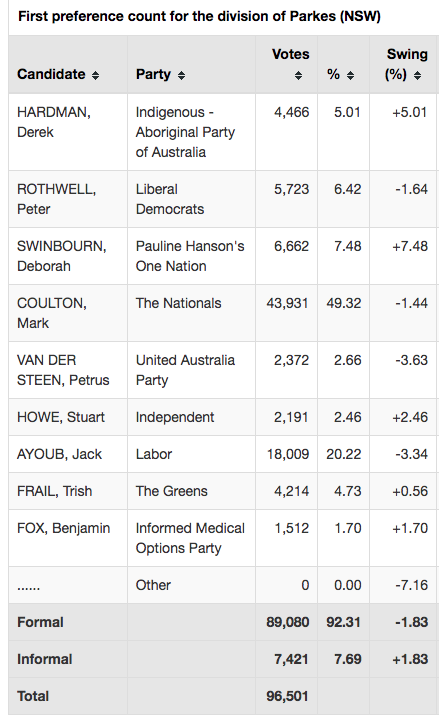This screenshot has width=439, height=721.
Task: Click HOWE, Stuart Independent row
Action: 222,417
